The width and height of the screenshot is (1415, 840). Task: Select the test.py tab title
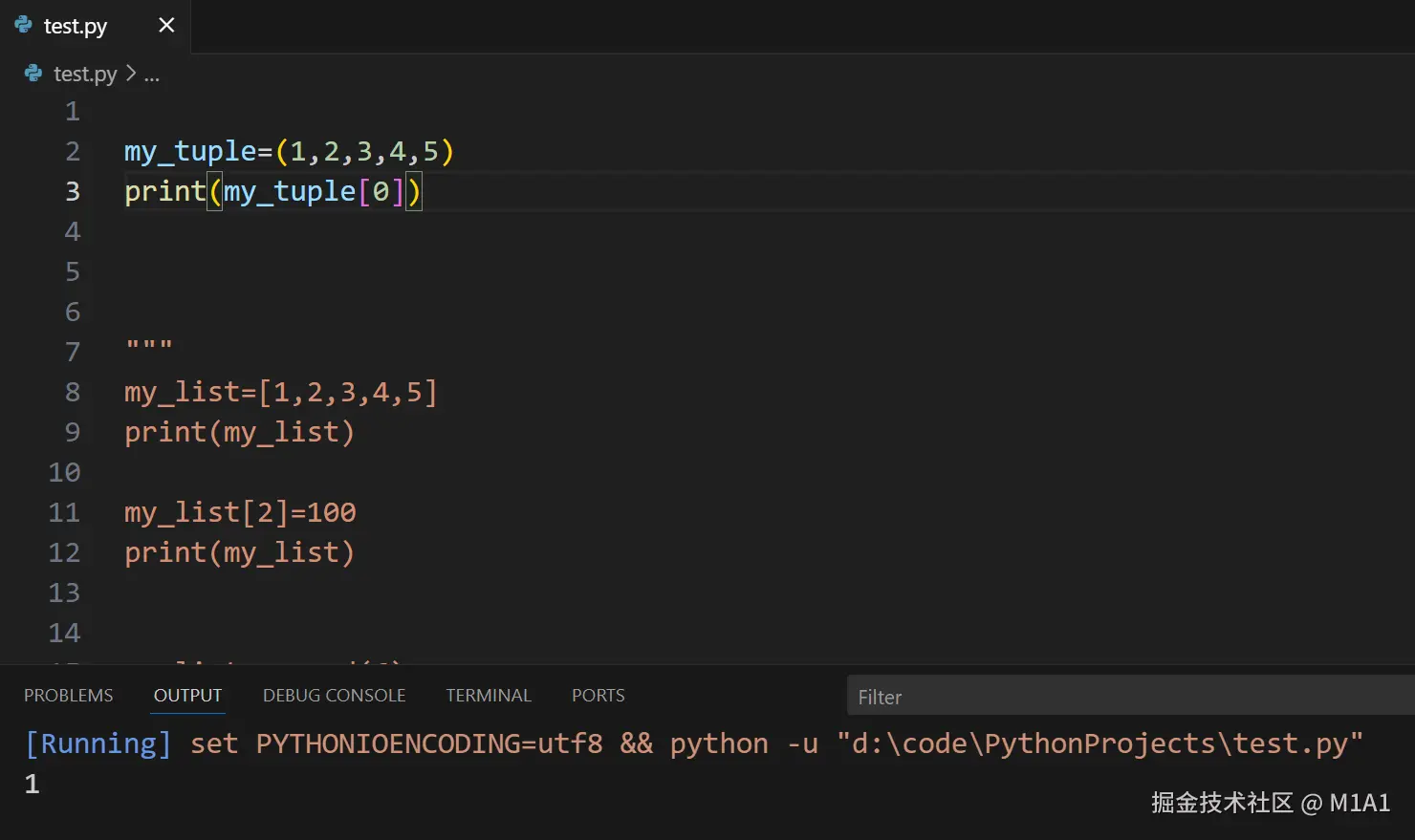point(76,26)
